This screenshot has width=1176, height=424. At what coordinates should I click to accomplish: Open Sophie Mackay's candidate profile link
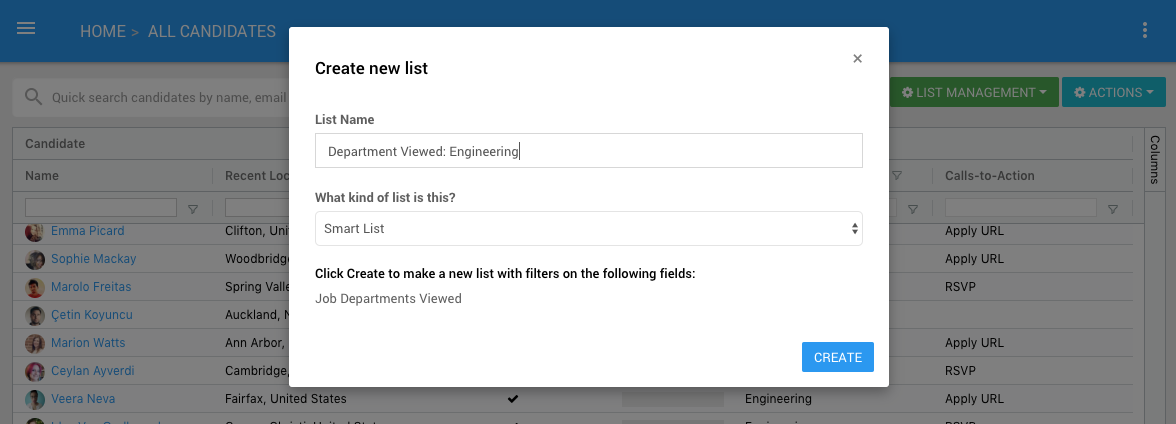93,259
